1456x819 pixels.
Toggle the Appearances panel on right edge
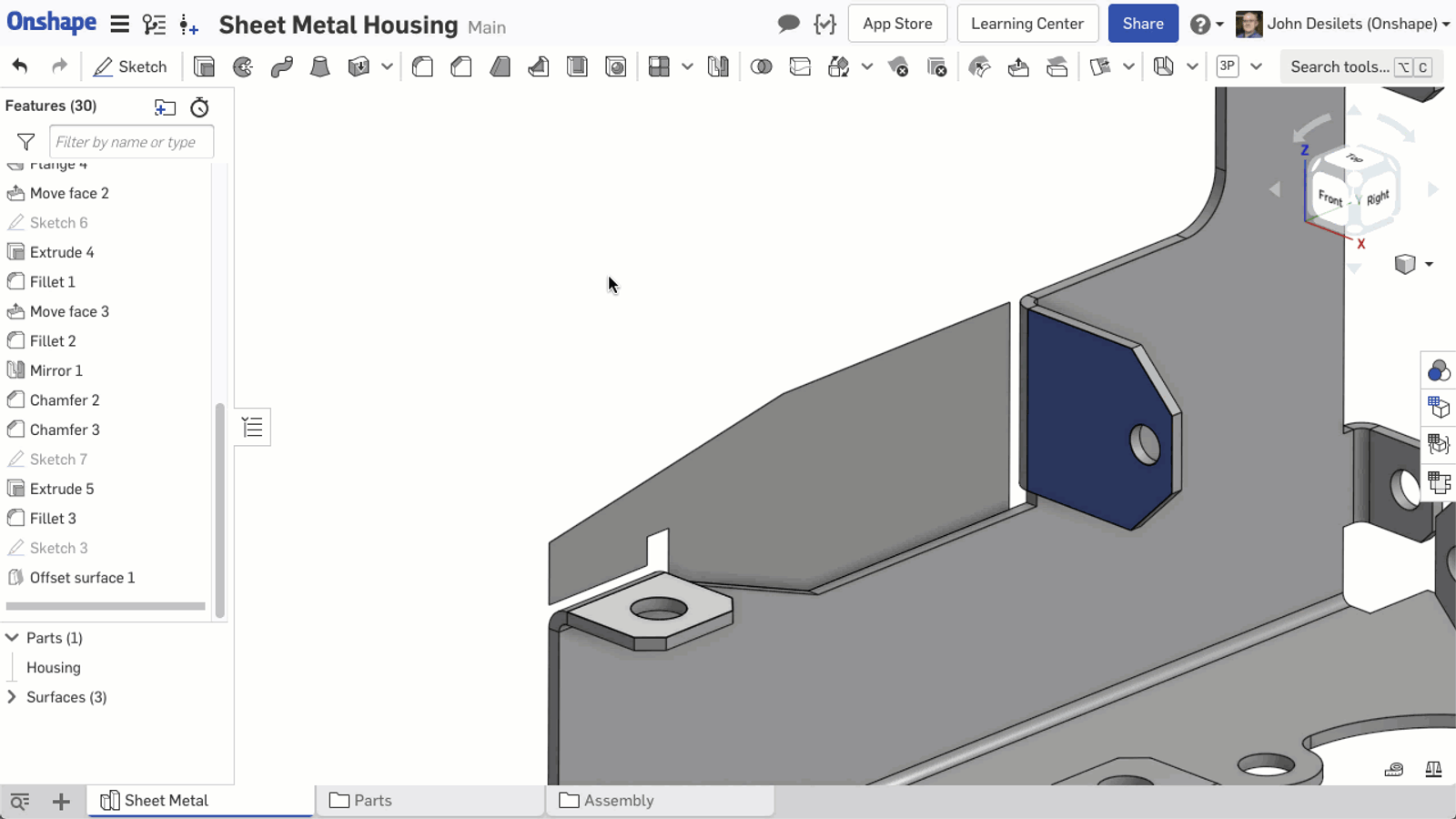[x=1439, y=370]
